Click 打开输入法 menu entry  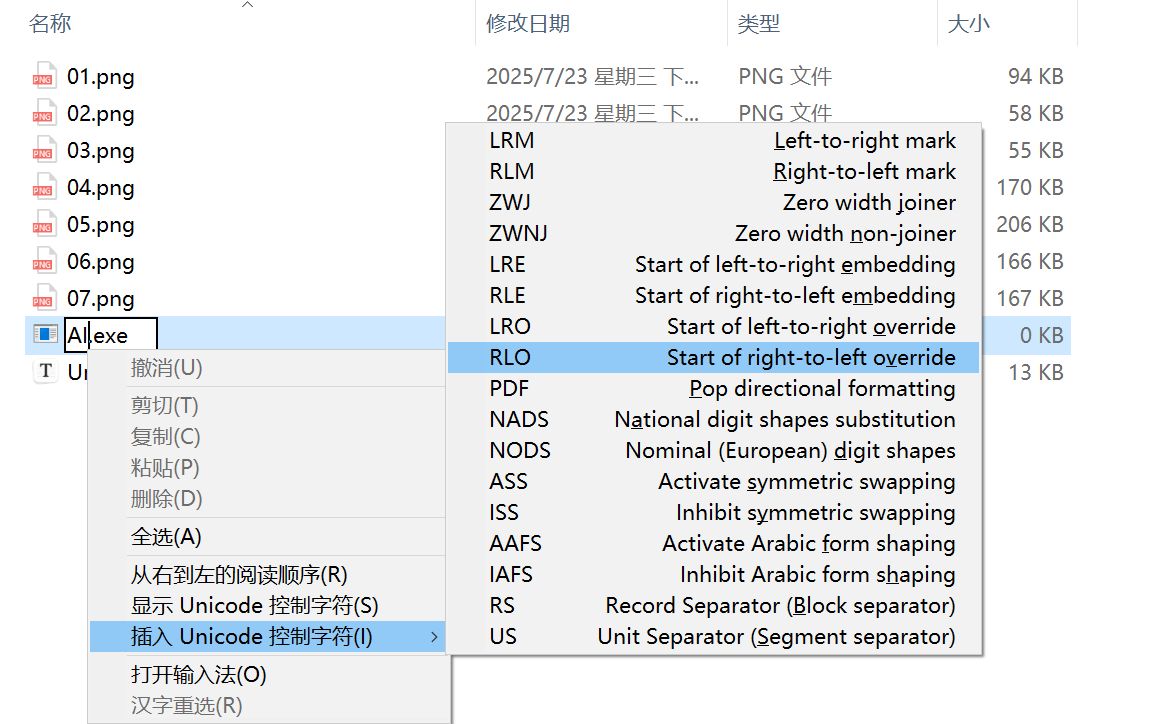pos(198,675)
